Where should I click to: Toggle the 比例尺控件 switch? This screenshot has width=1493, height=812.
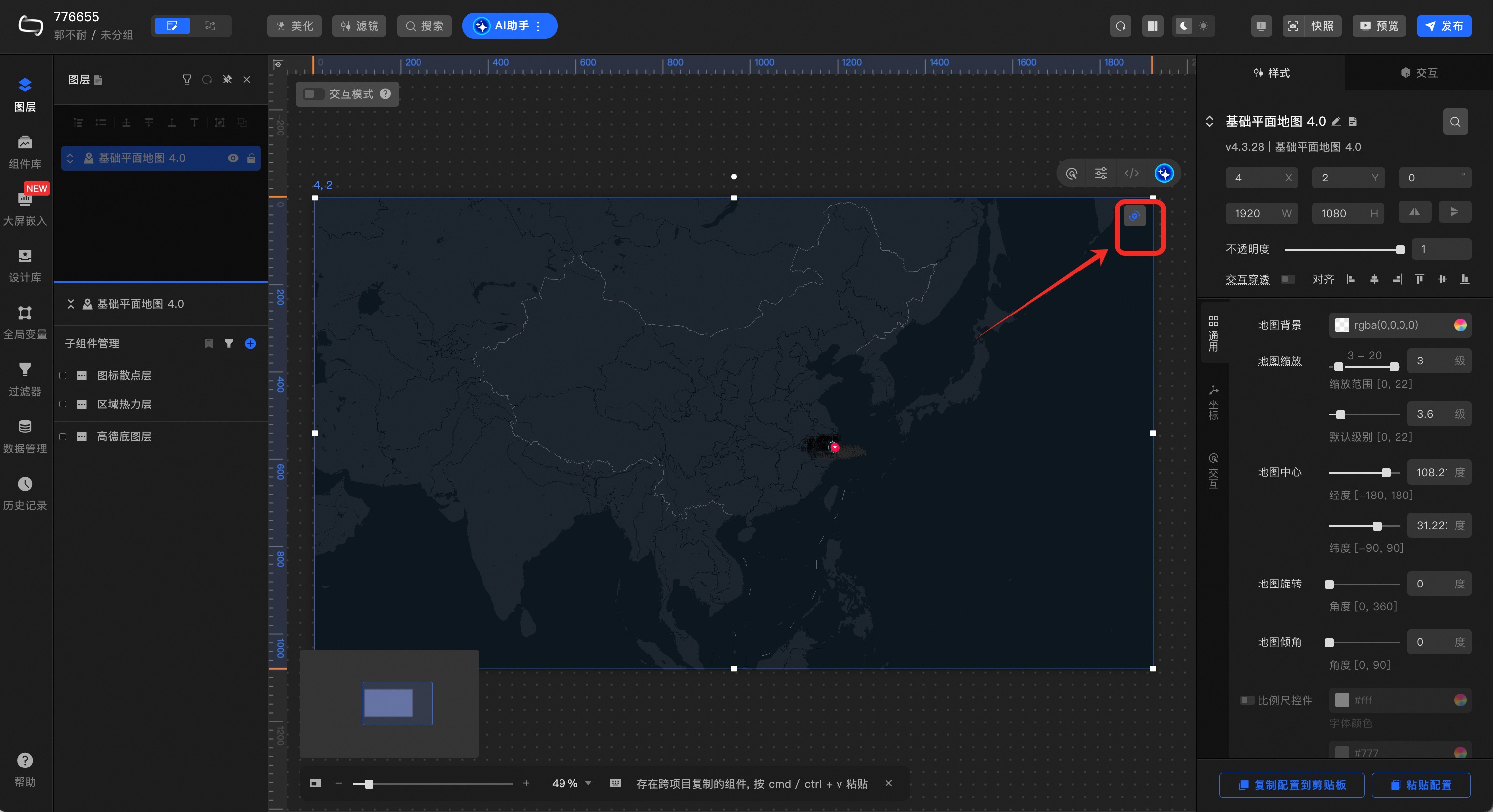coord(1246,700)
